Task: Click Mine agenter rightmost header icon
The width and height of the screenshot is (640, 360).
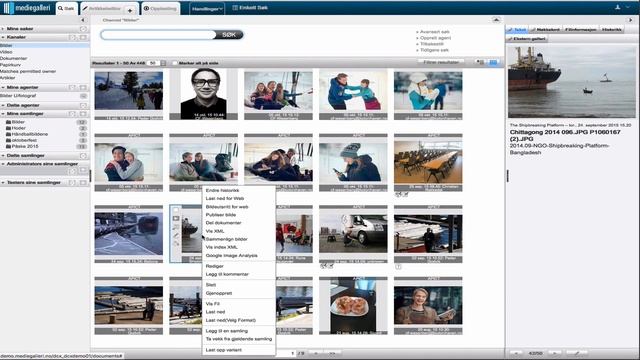Action: 83,87
